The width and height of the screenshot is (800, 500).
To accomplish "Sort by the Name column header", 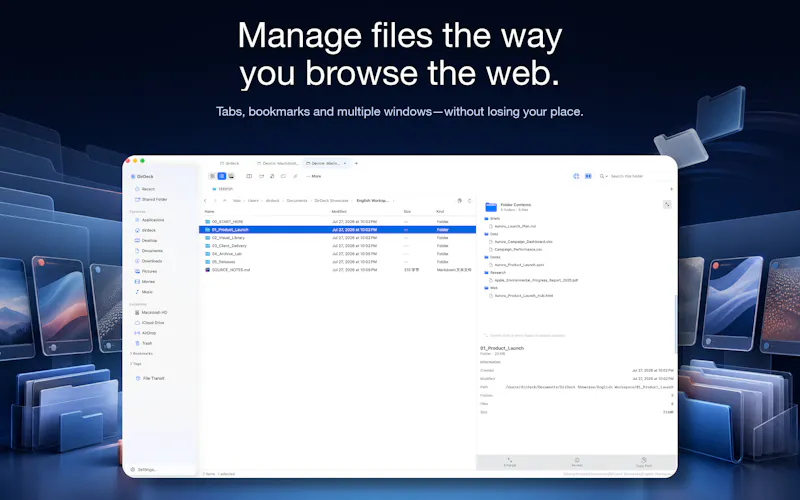I will point(209,211).
